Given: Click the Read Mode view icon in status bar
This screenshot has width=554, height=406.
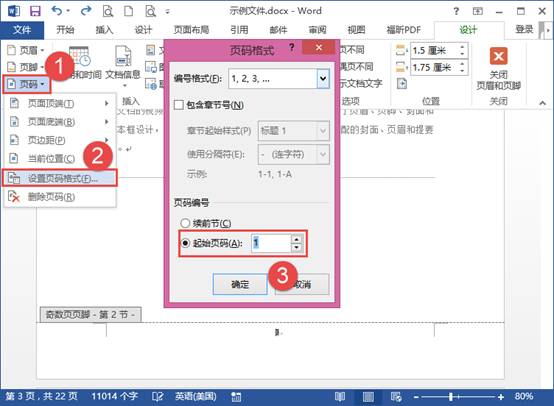Looking at the screenshot, I should tap(340, 397).
